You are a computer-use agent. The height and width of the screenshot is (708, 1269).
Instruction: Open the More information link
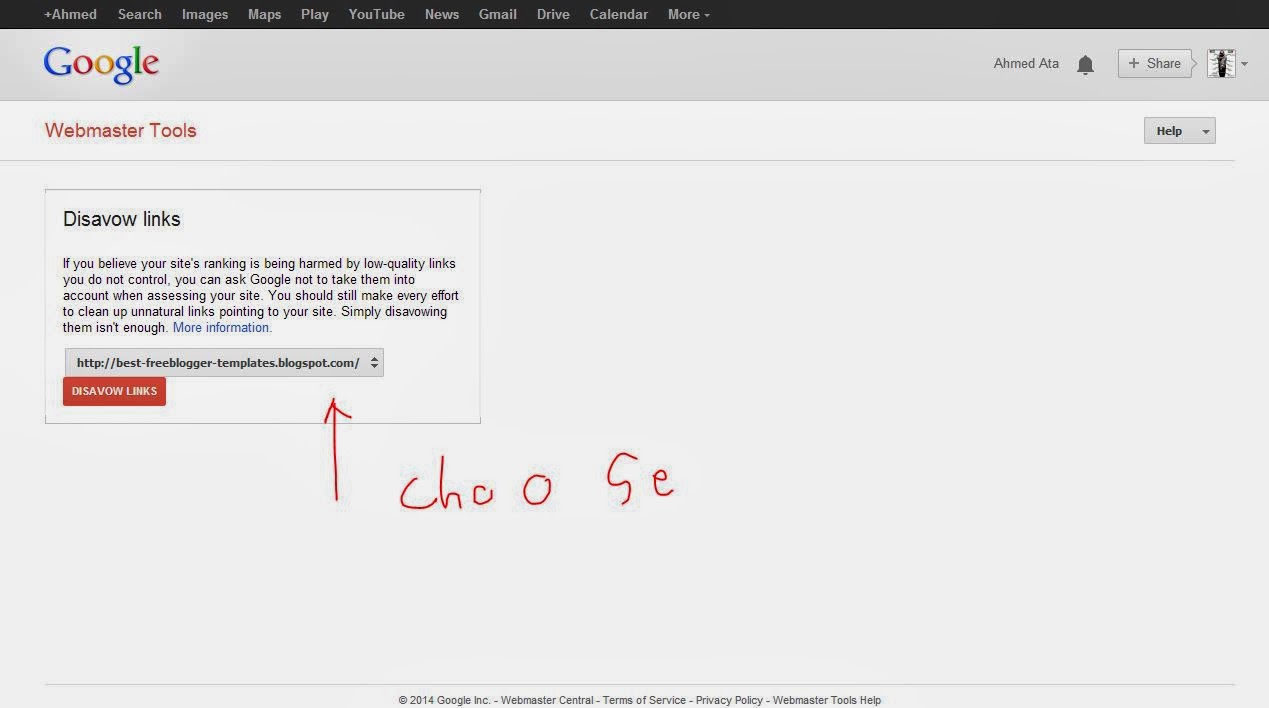[222, 328]
